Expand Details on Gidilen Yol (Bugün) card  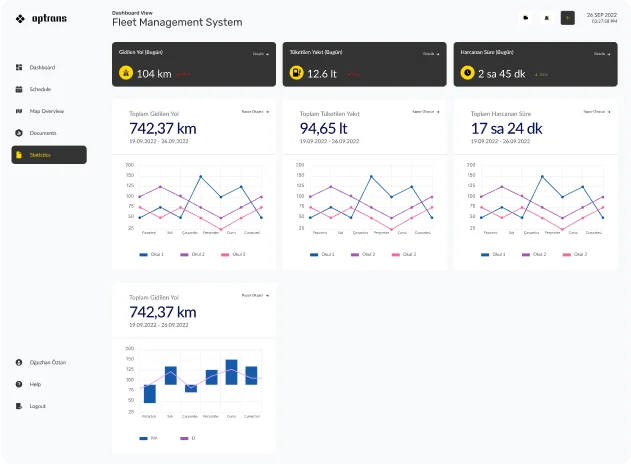coord(261,54)
